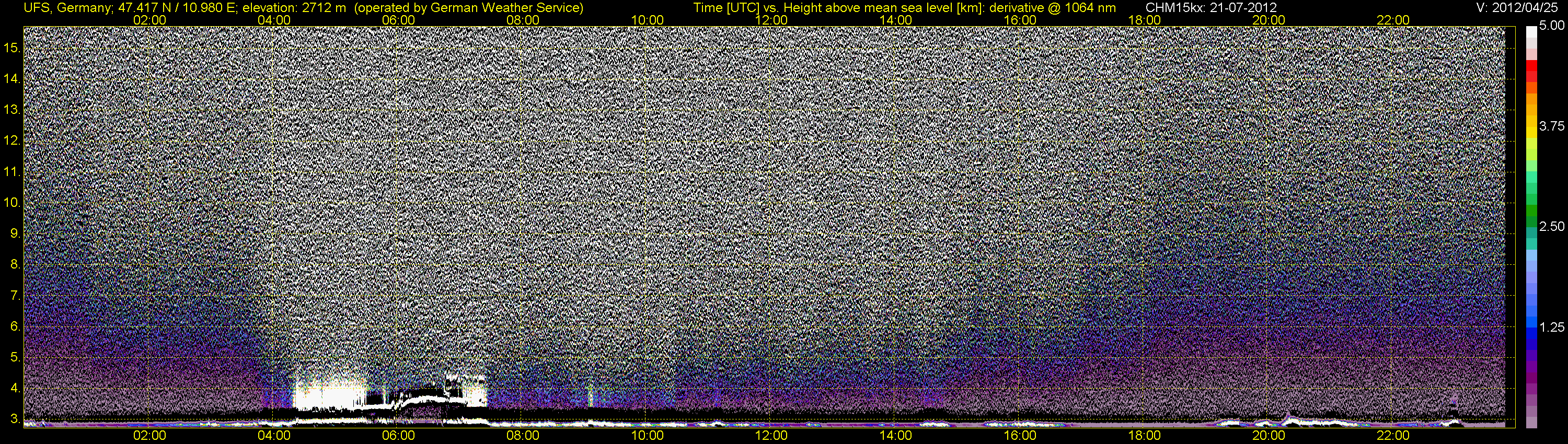Click the 20:00 label on the lower time axis
Image resolution: width=1568 pixels, height=444 pixels.
click(1269, 436)
